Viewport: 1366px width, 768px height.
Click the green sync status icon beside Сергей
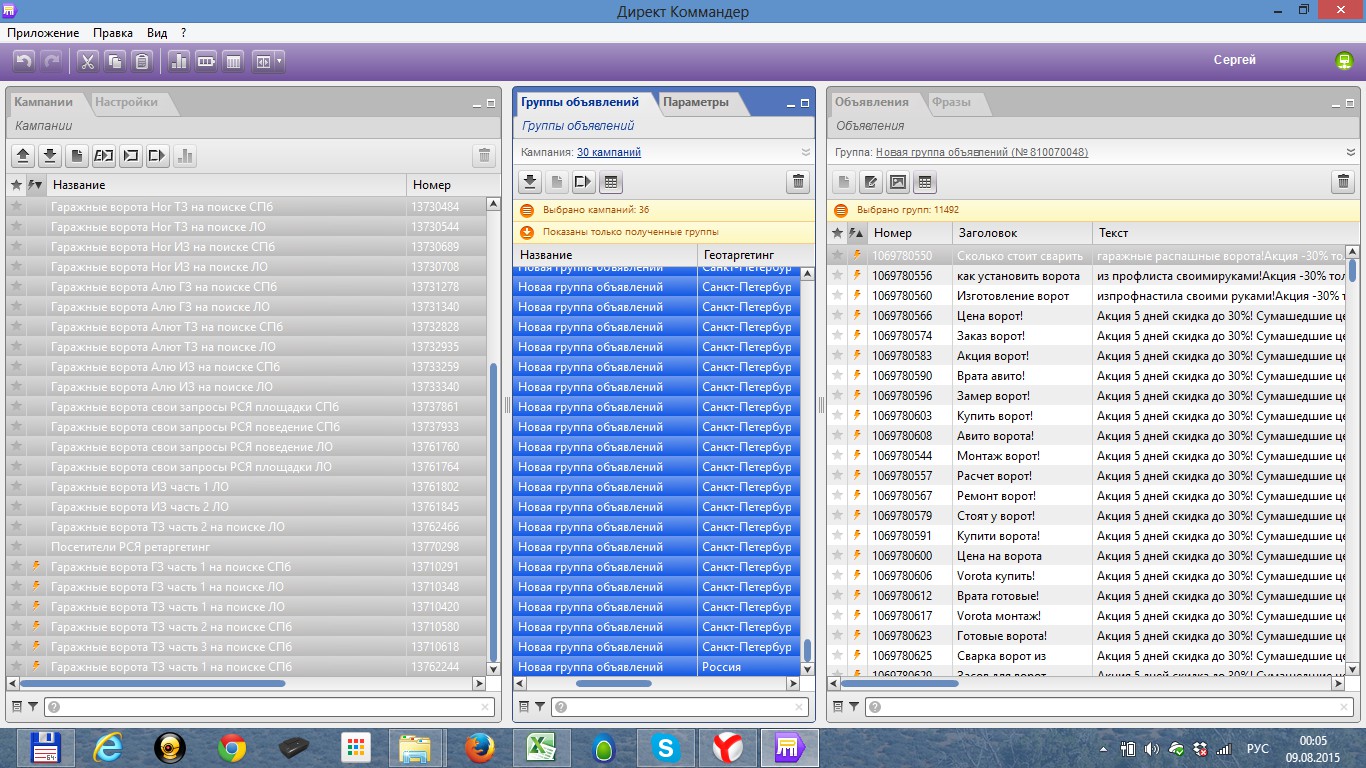point(1344,61)
